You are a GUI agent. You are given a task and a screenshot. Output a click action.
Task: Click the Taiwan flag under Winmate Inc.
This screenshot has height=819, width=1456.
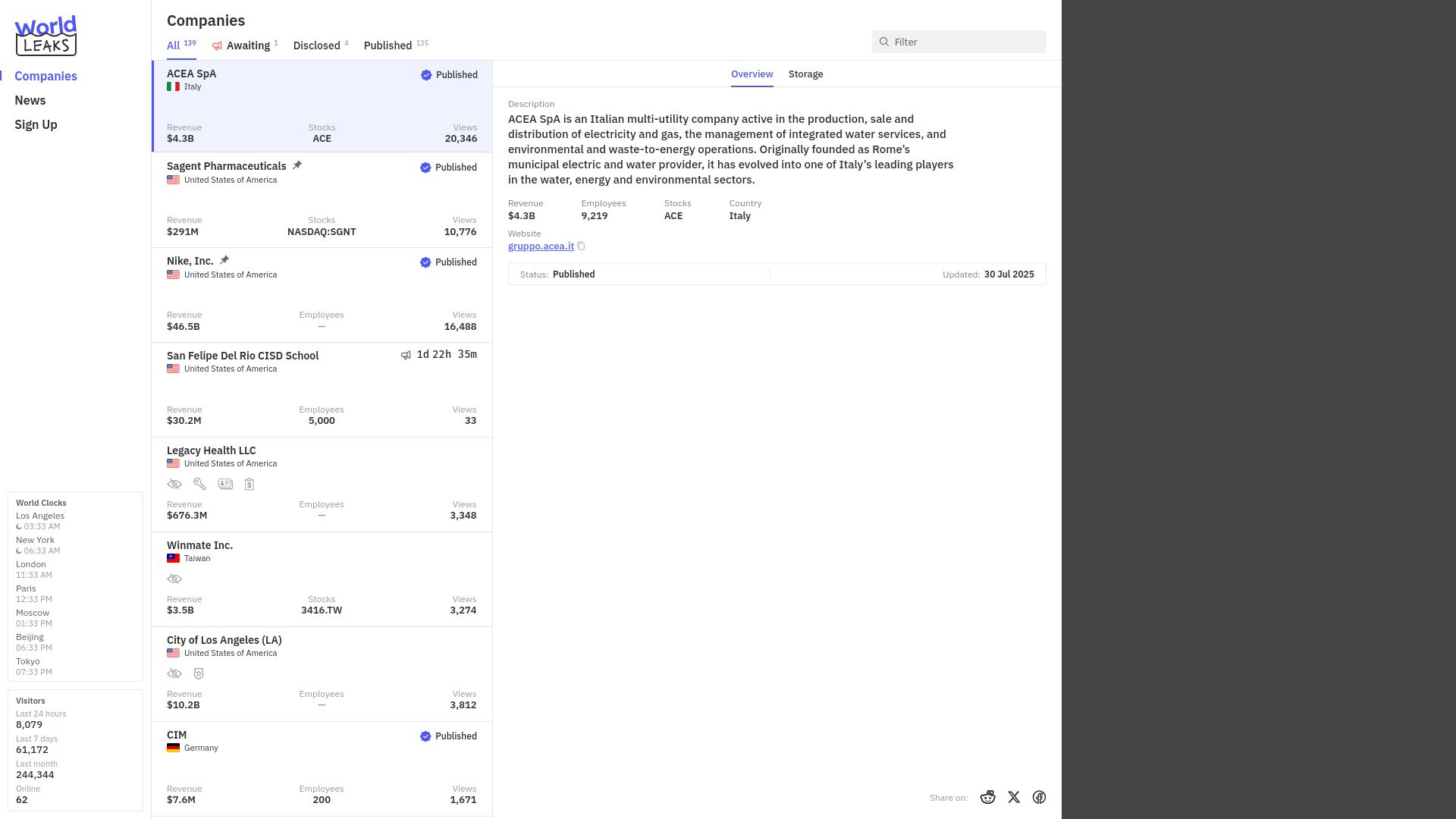coord(173,558)
